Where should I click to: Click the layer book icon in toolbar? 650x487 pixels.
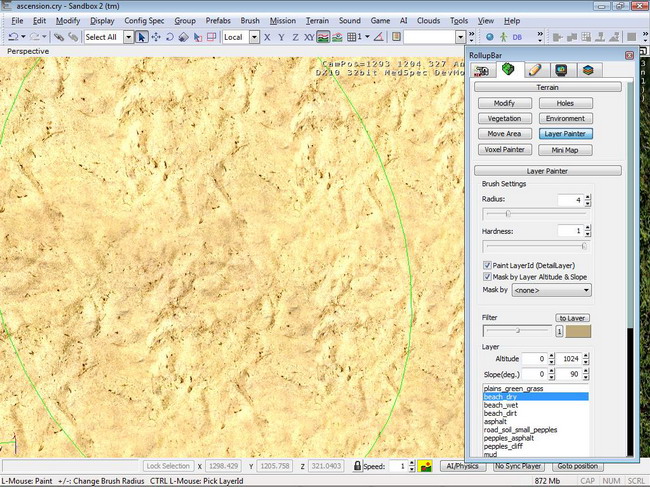(396, 37)
